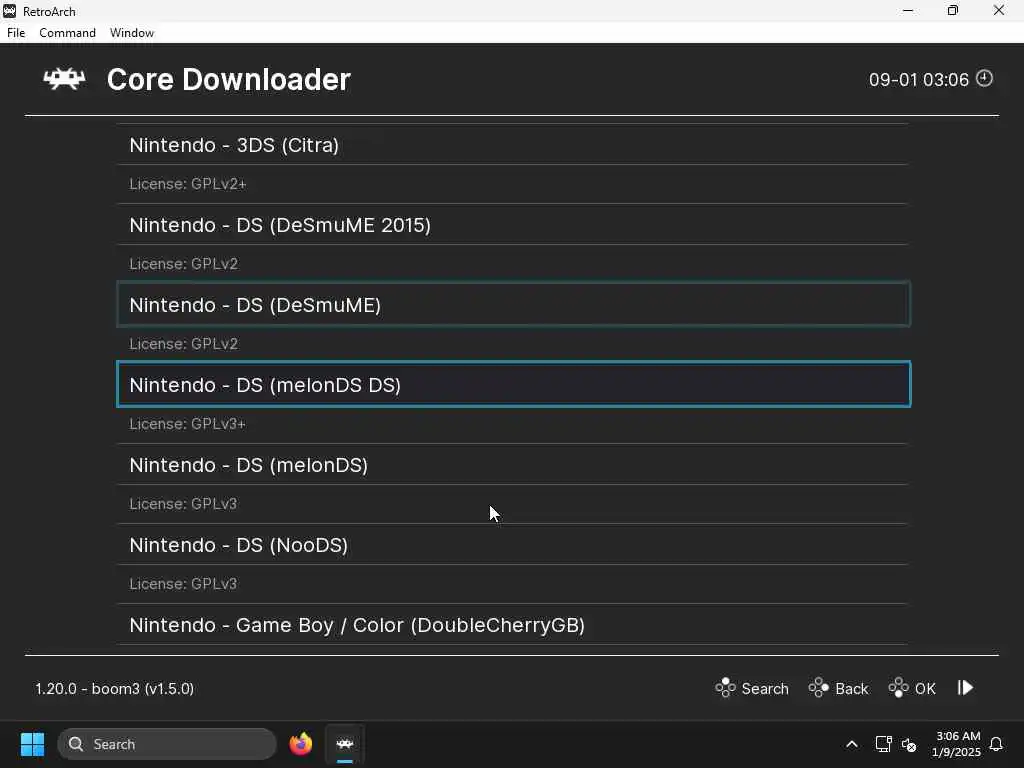
Task: Click the RetroArch taskbar icon
Action: [x=345, y=744]
